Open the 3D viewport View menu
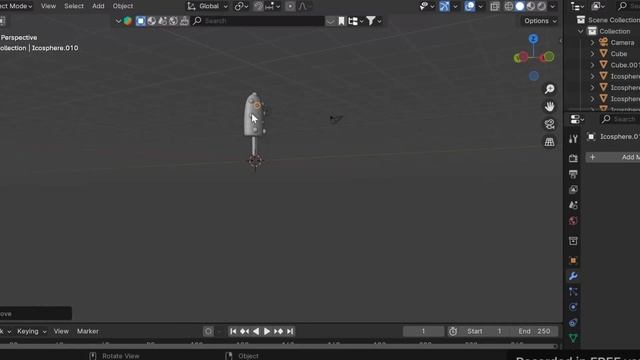 click(48, 6)
